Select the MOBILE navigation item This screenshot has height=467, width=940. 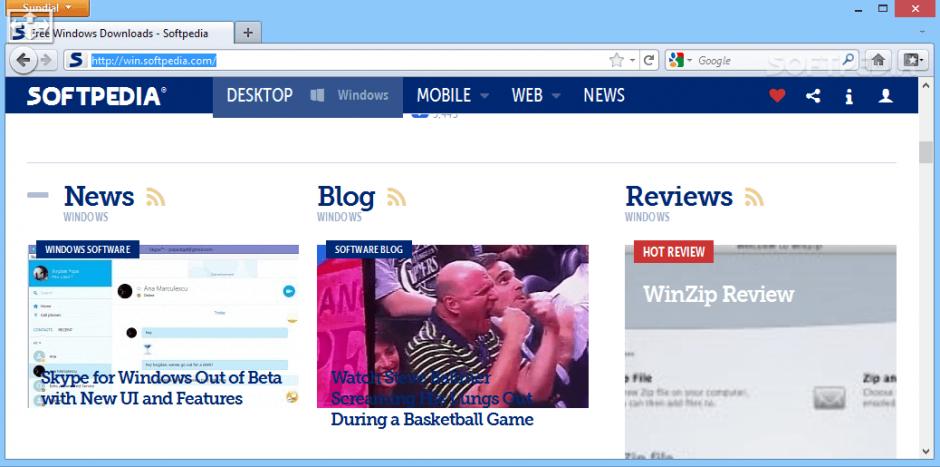tap(444, 95)
